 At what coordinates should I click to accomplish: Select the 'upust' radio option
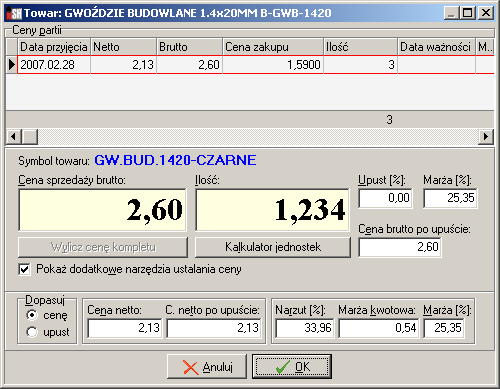pyautogui.click(x=32, y=332)
